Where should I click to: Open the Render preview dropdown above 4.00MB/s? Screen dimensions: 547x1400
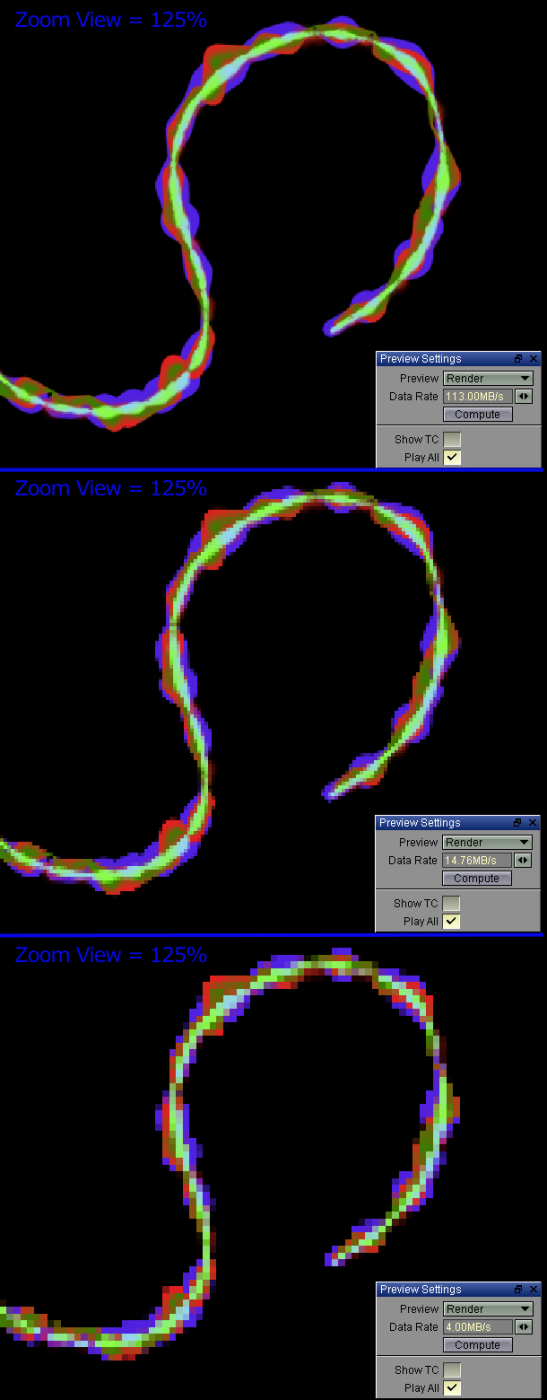click(x=488, y=1309)
